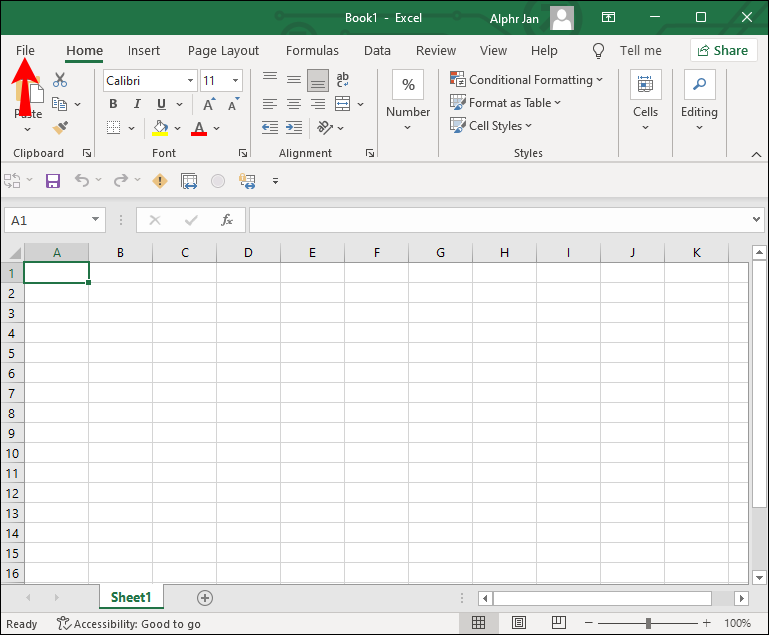The image size is (769, 635).
Task: Click the Tell me lightbulb icon
Action: pyautogui.click(x=599, y=50)
